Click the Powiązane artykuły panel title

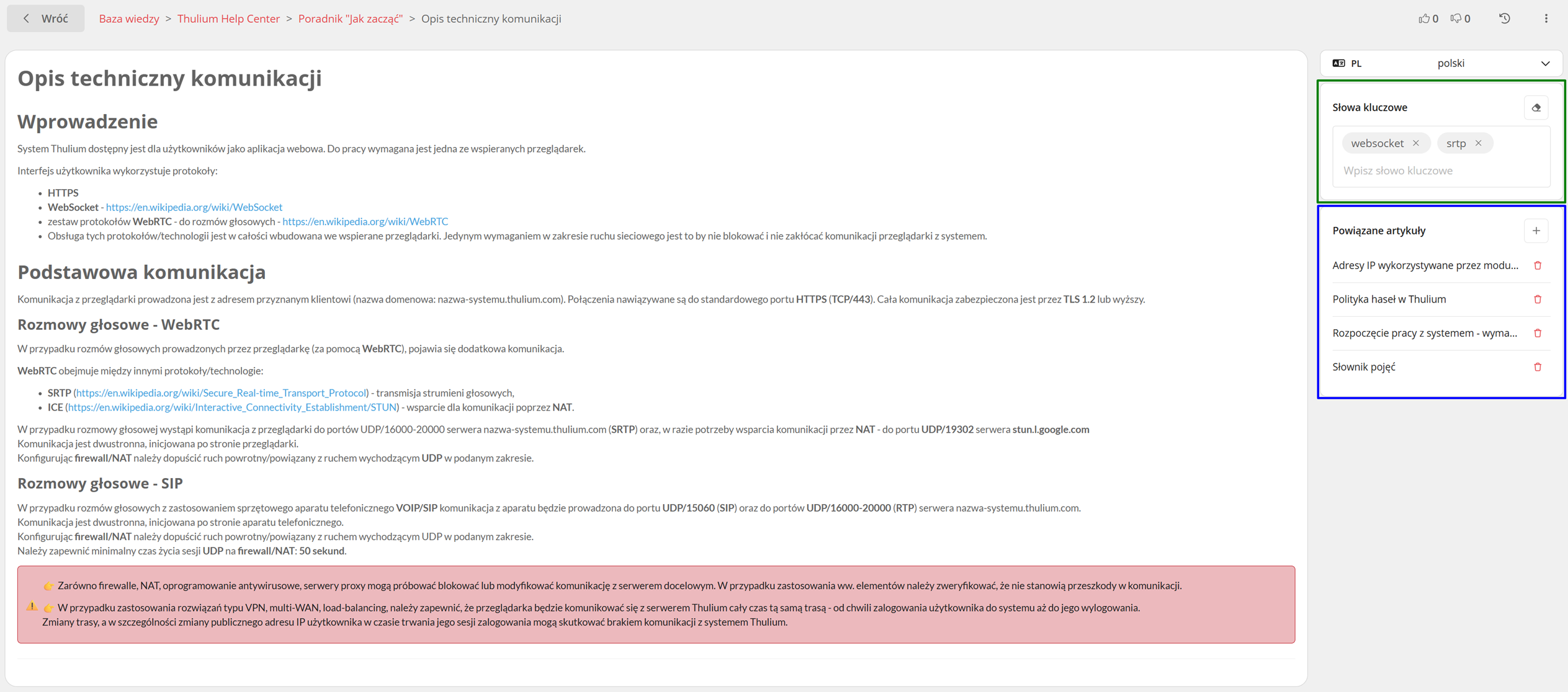click(1379, 231)
